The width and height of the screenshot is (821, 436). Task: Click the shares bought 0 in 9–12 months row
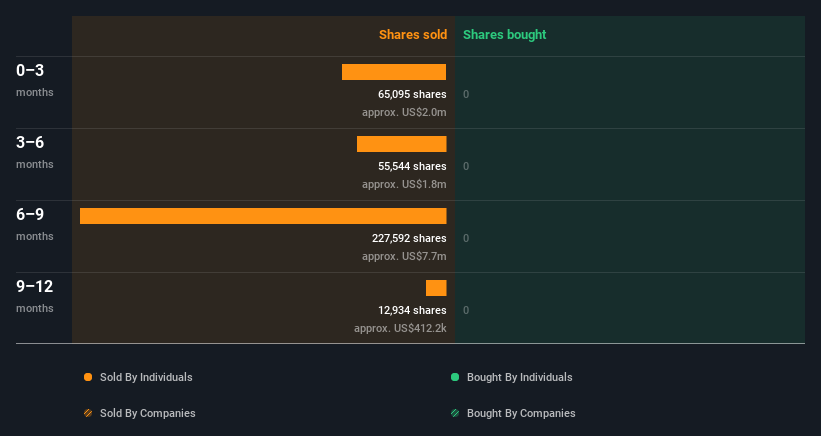coord(466,310)
